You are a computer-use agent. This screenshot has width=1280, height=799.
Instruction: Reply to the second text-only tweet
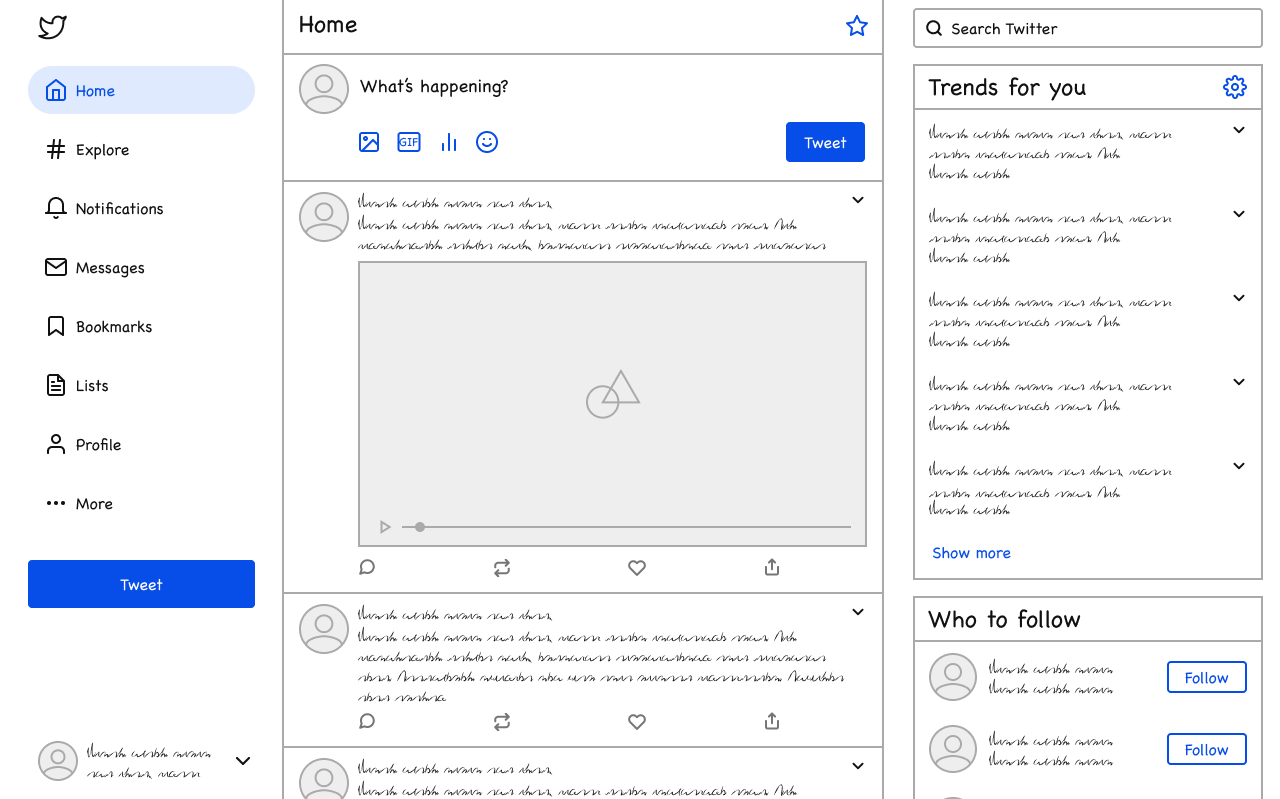click(x=367, y=721)
